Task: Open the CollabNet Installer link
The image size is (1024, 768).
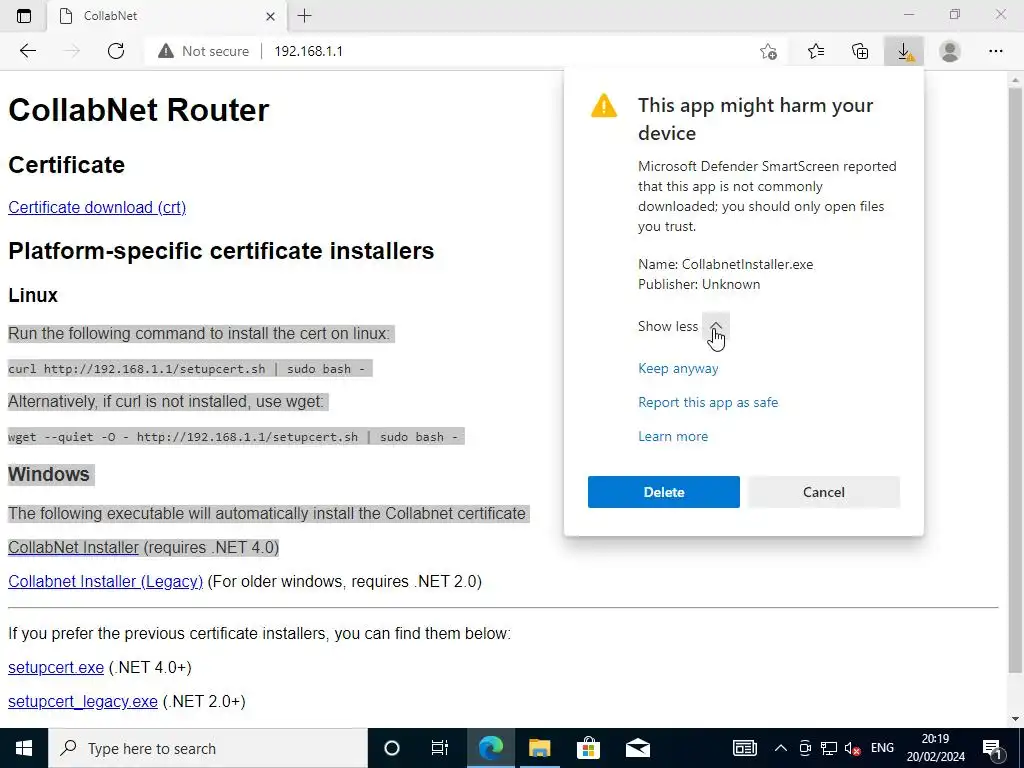Action: point(74,547)
